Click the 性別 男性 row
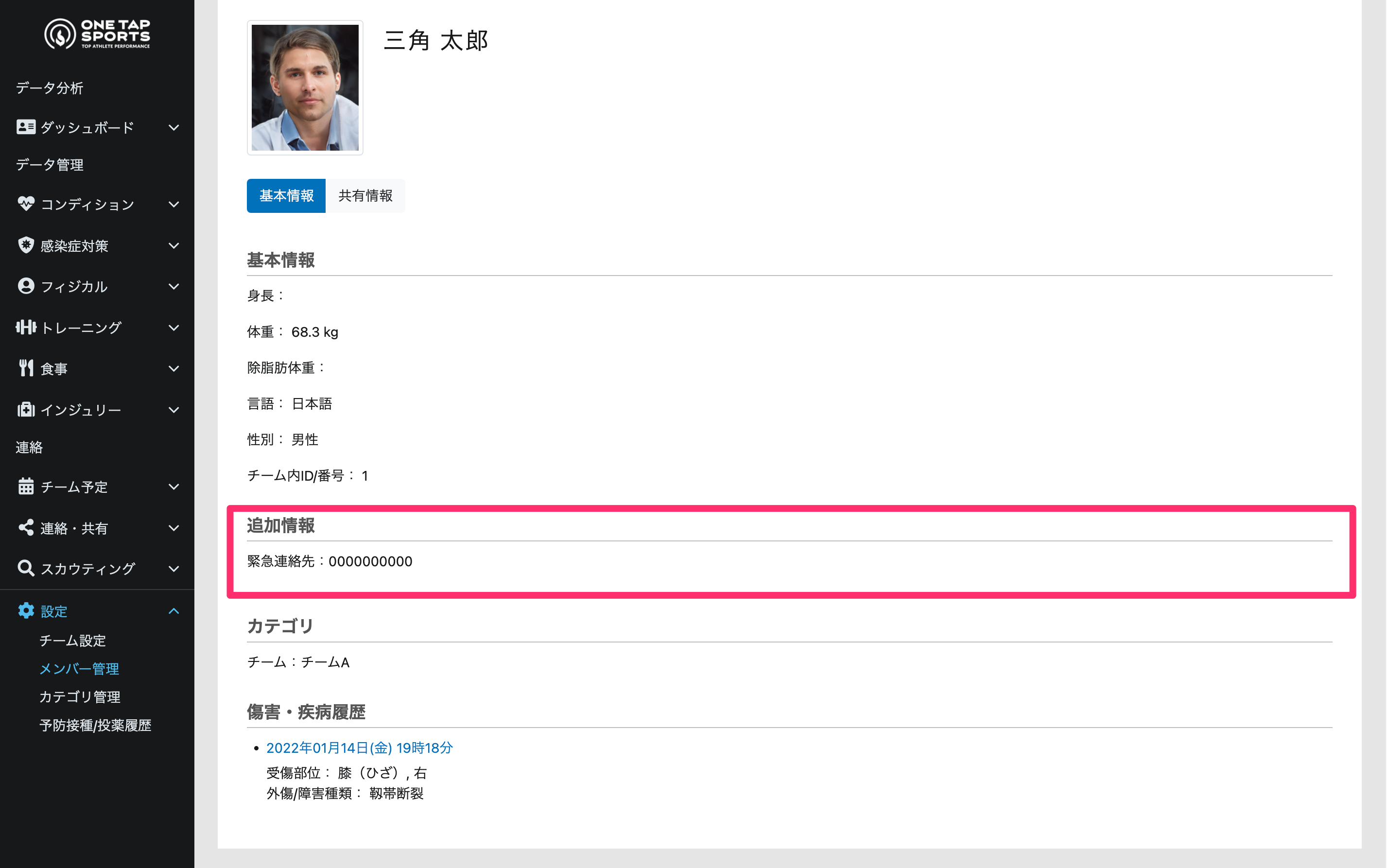Image resolution: width=1387 pixels, height=868 pixels. click(x=282, y=440)
